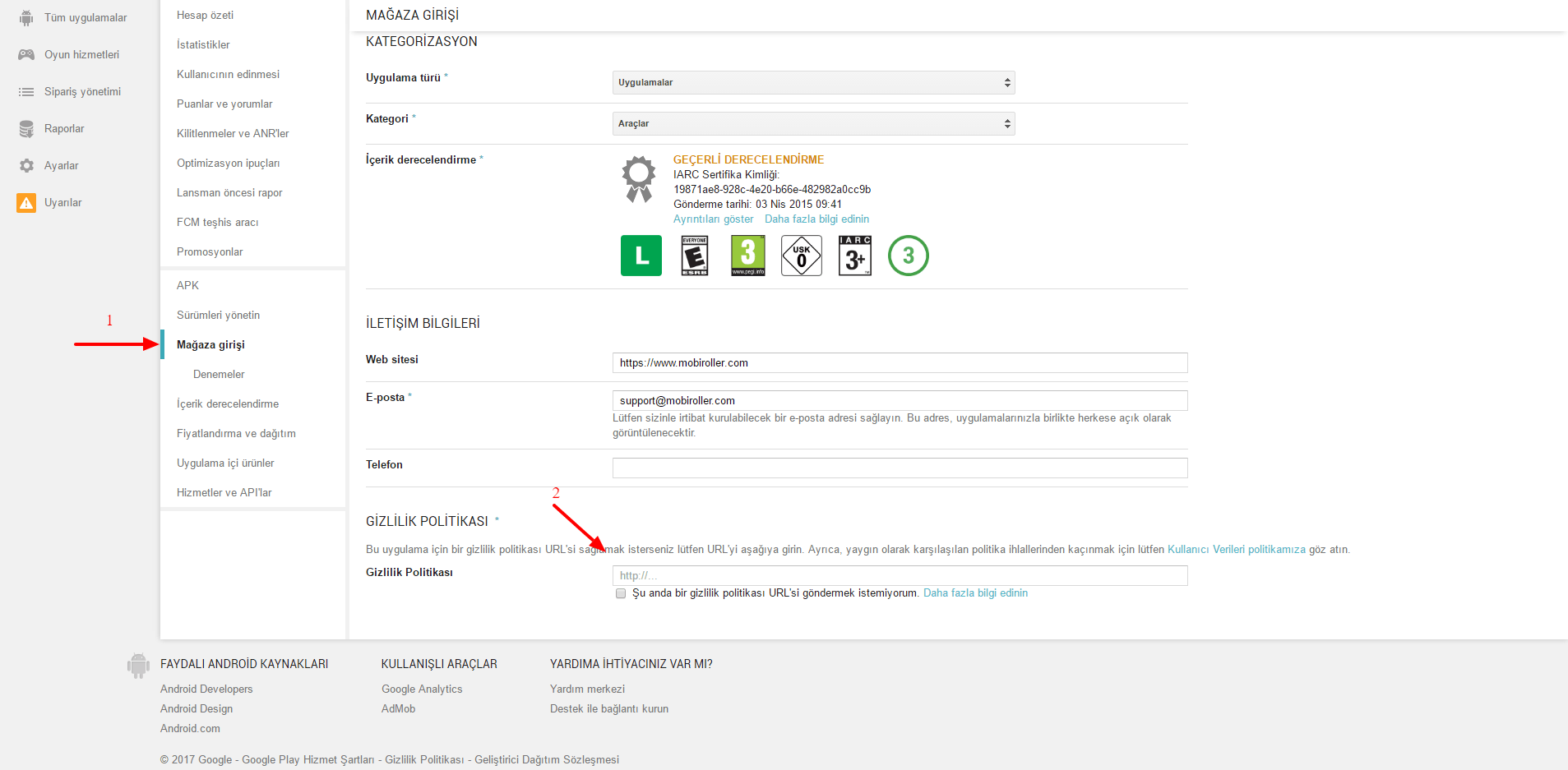Open the Uygulama türü dropdown
Image resolution: width=1568 pixels, height=770 pixels.
coord(813,83)
